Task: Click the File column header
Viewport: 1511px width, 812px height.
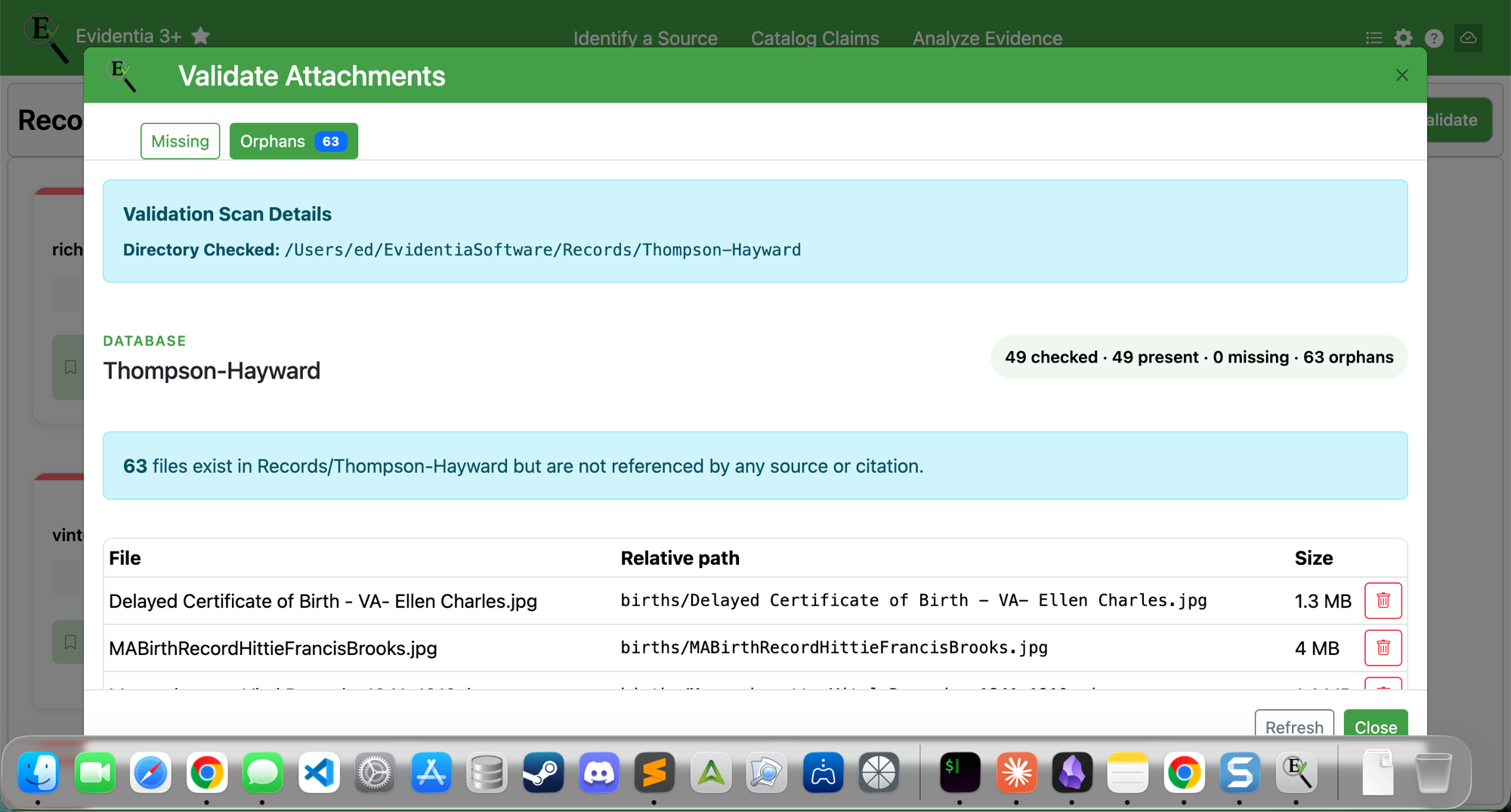Action: click(125, 558)
